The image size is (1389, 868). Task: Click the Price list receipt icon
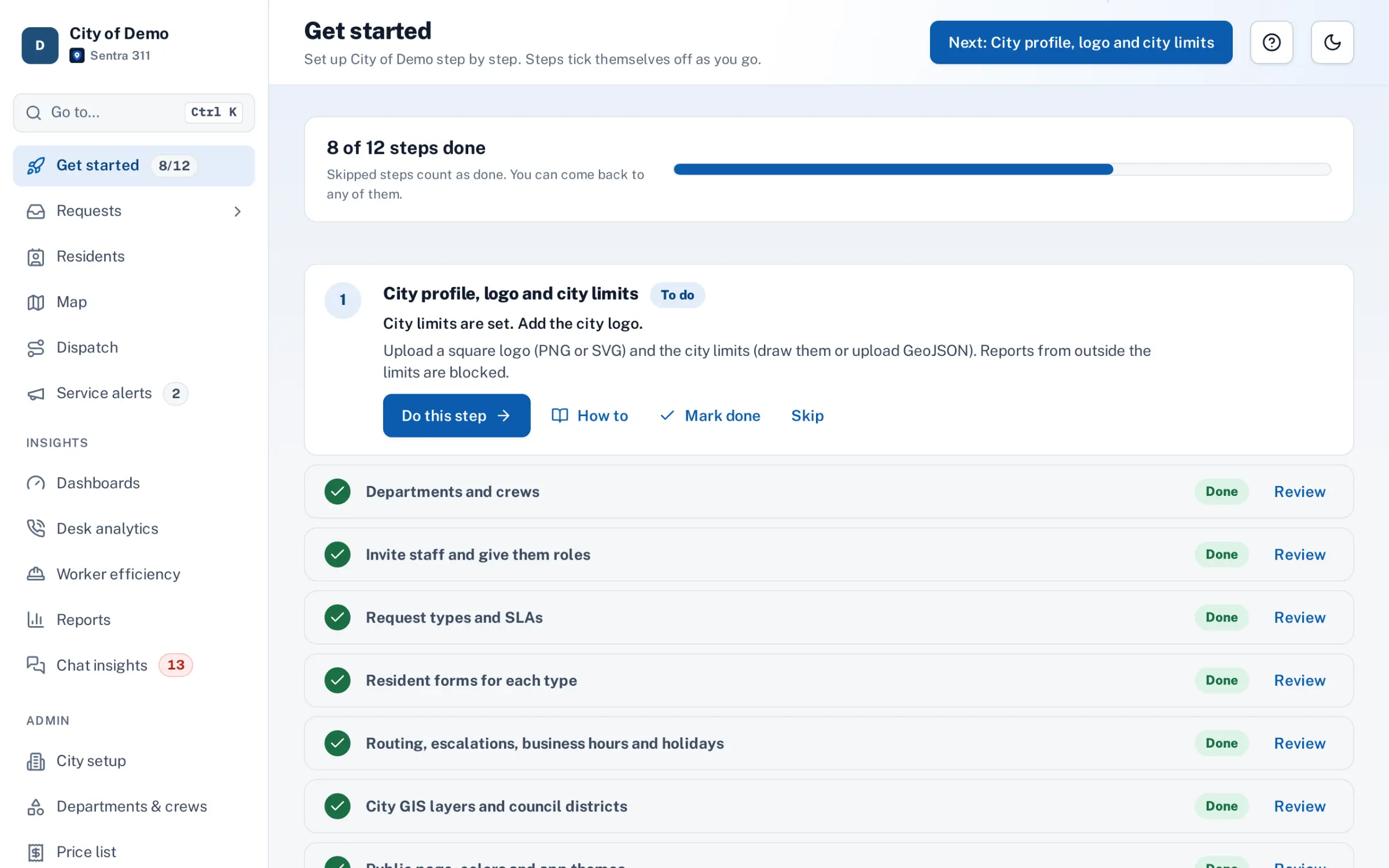(36, 852)
